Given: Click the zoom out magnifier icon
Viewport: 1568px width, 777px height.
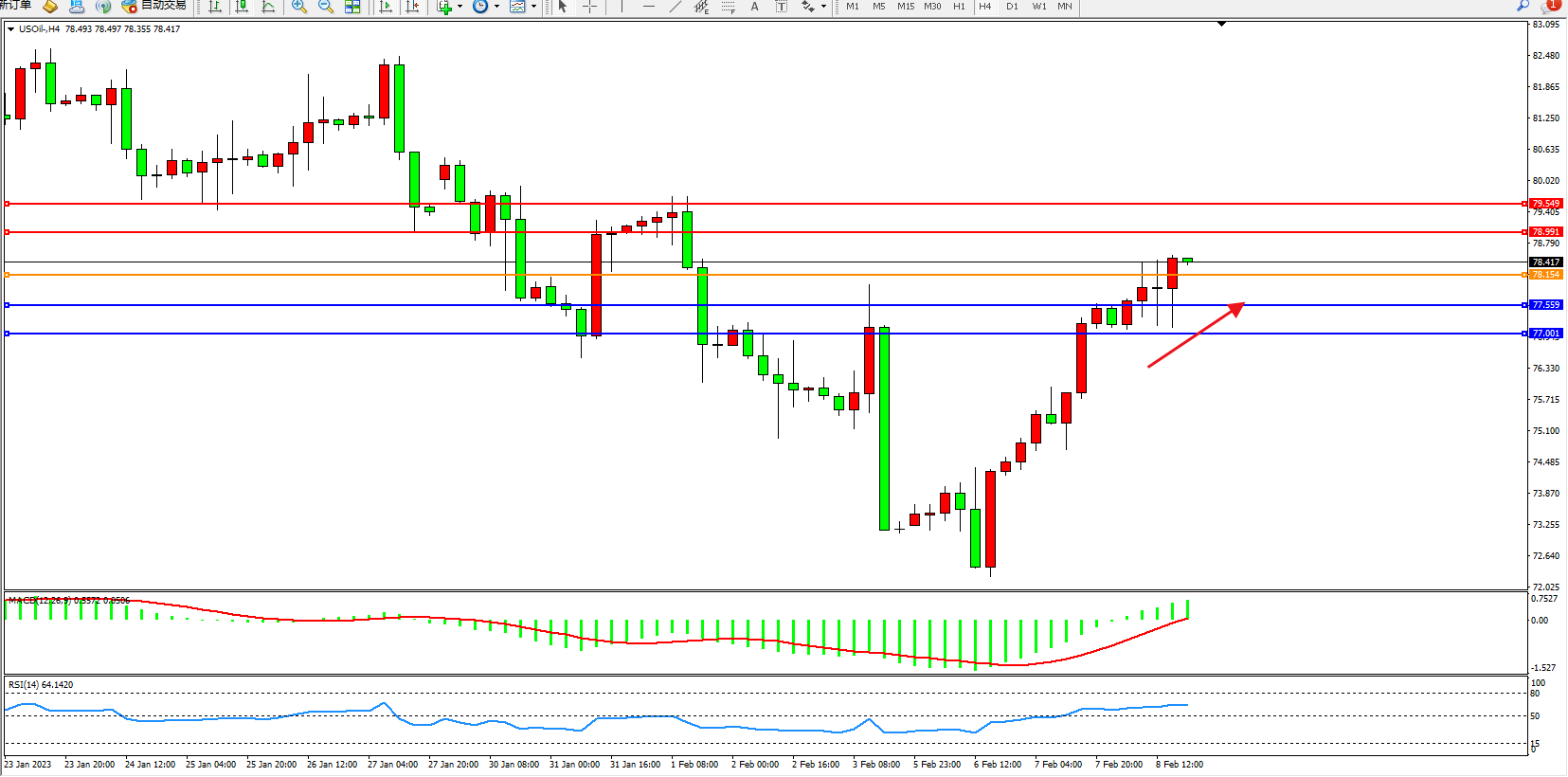Looking at the screenshot, I should point(326,7).
